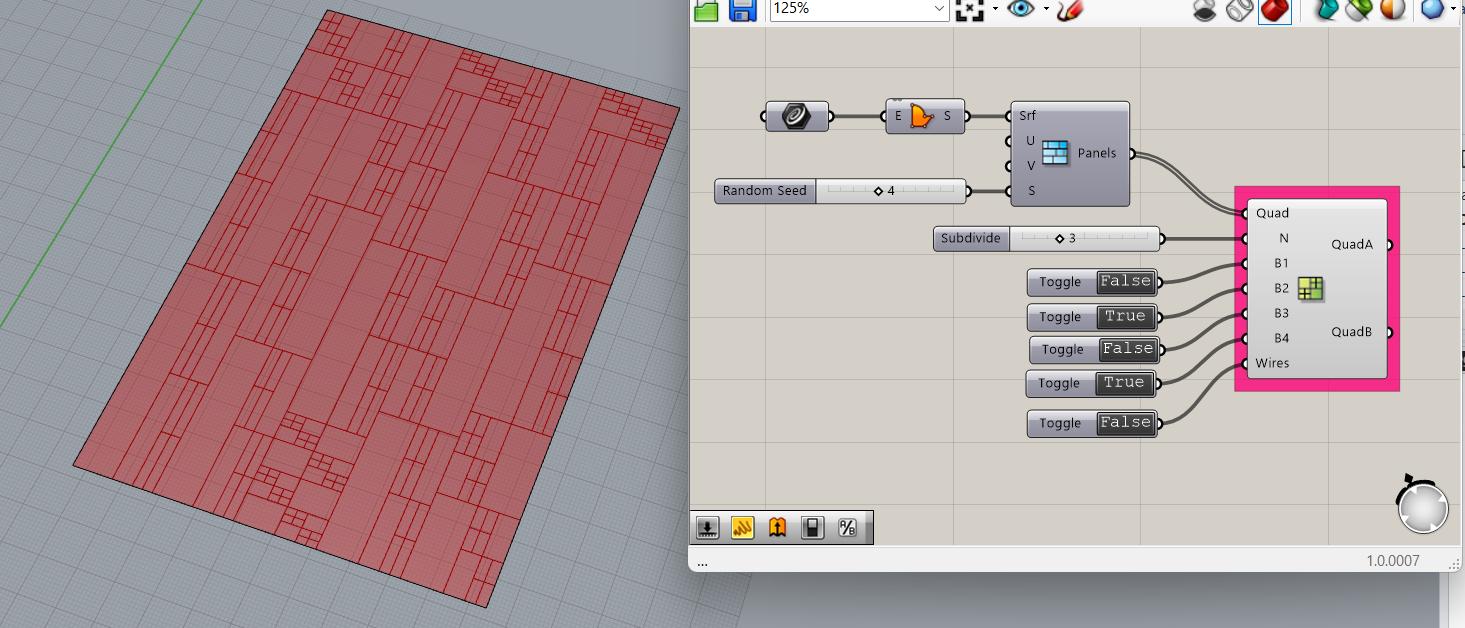Save the definition with the disk icon
Screen dimensions: 1465x628
pos(742,11)
